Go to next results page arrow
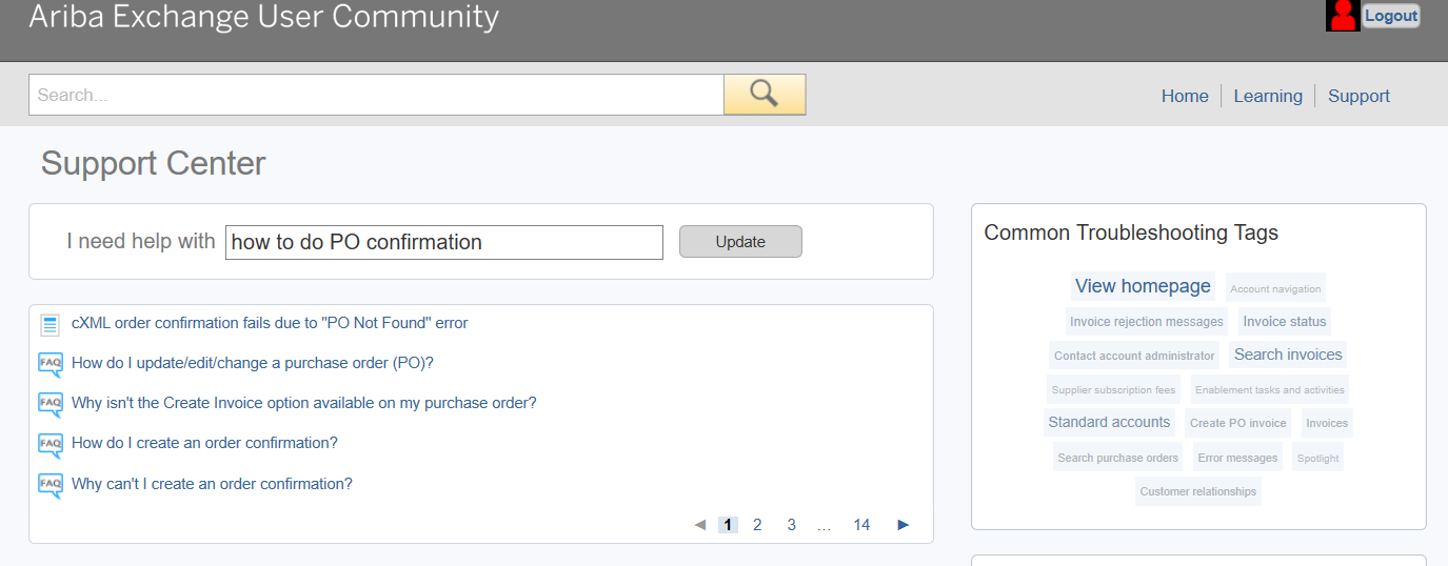Screen dimensions: 1448x566 [903, 525]
